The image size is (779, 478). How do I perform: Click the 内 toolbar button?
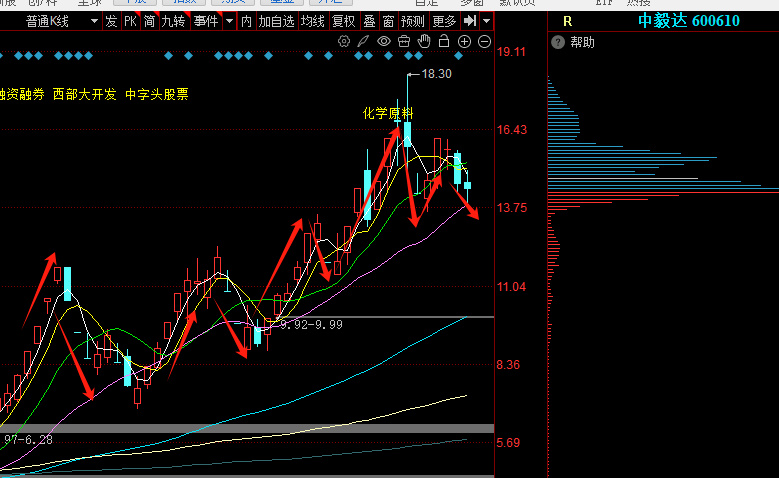point(246,21)
